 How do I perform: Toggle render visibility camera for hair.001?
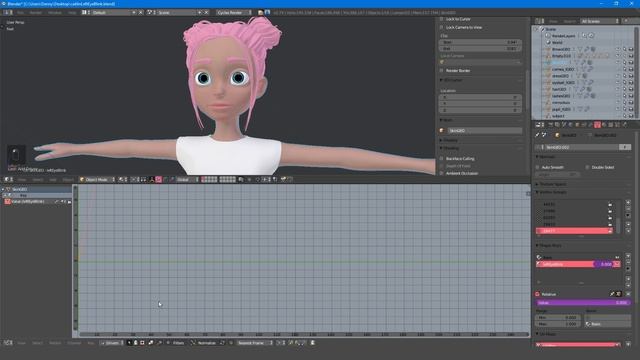tap(631, 89)
